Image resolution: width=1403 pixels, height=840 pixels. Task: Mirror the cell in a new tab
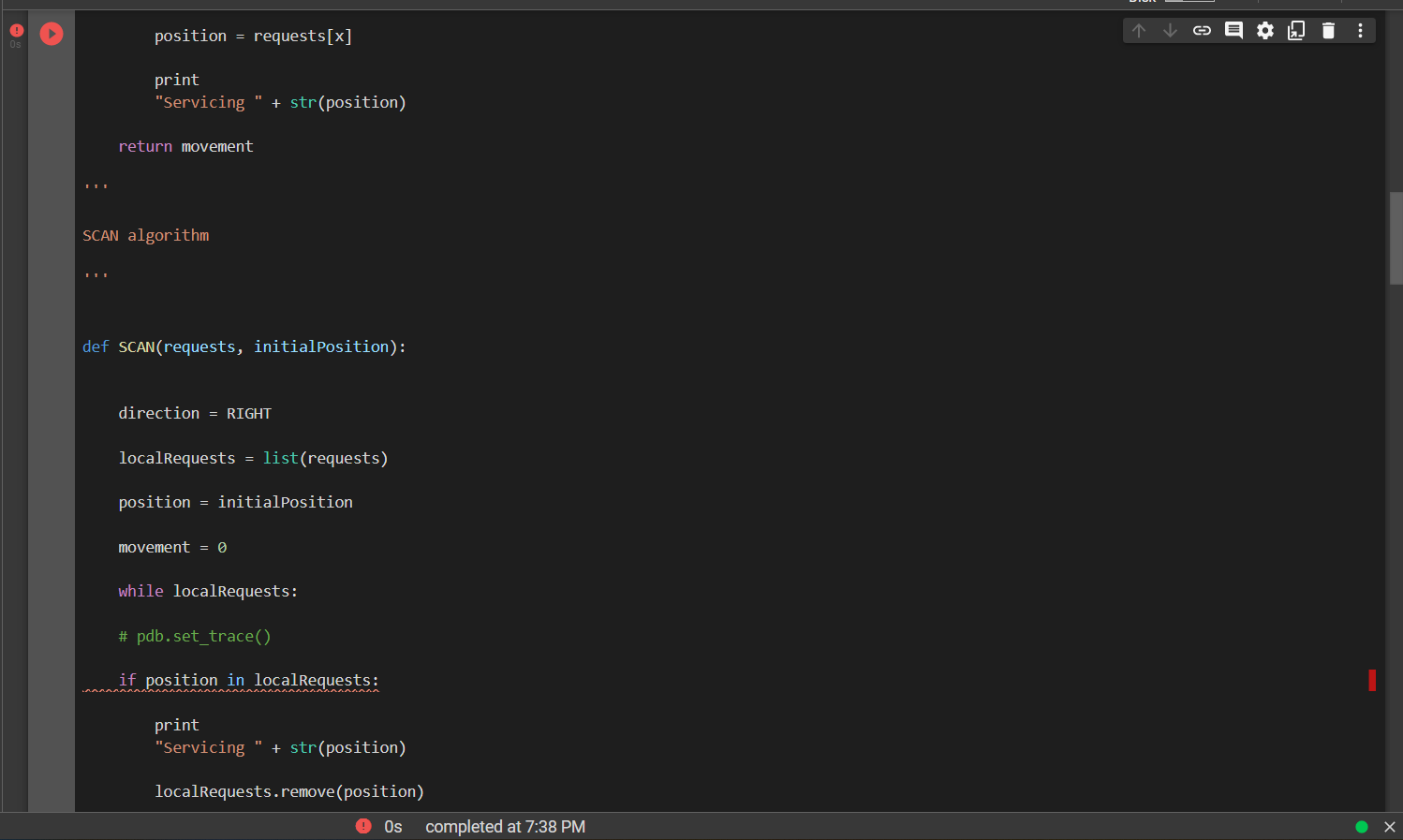(1296, 30)
